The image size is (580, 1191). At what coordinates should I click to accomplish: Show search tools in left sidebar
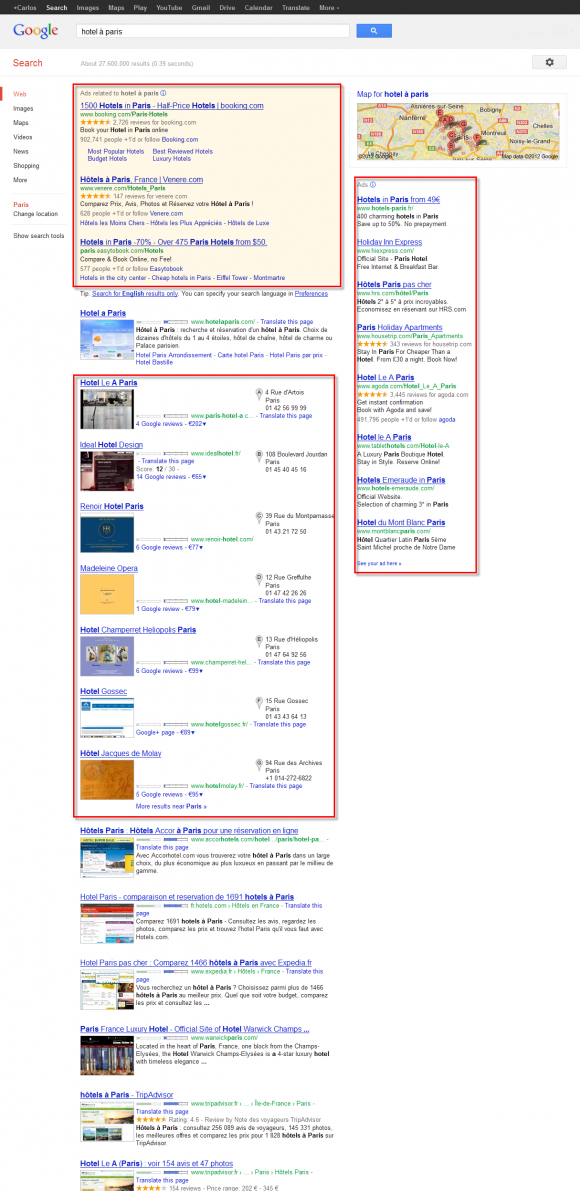[38, 236]
